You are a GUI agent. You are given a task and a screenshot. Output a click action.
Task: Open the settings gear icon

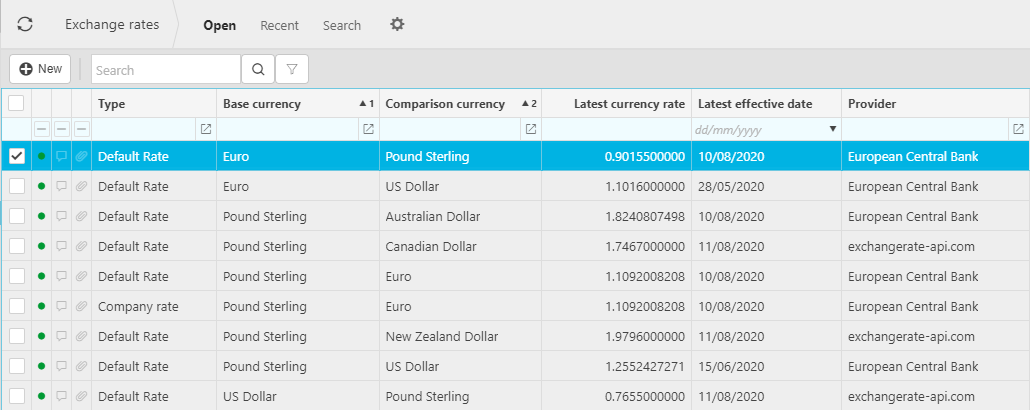point(397,25)
